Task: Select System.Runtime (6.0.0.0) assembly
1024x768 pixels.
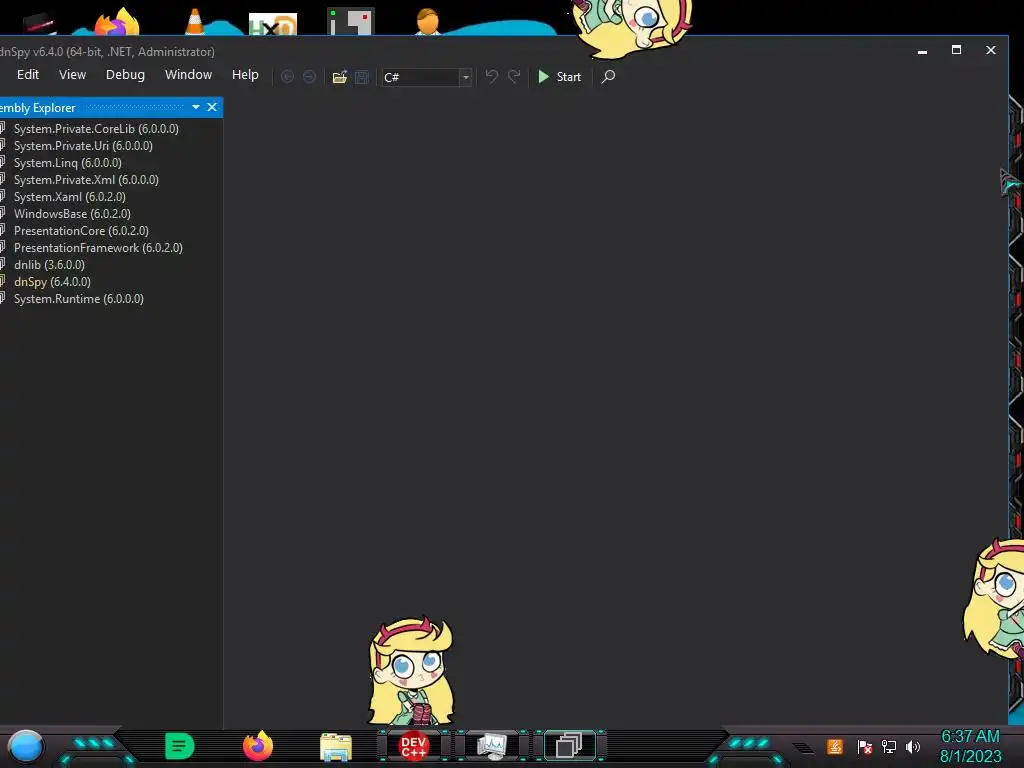Action: 78,298
